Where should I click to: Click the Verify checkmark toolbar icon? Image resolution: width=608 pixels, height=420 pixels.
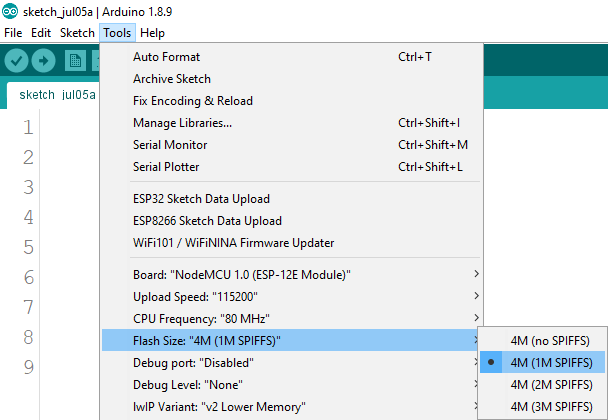17,60
